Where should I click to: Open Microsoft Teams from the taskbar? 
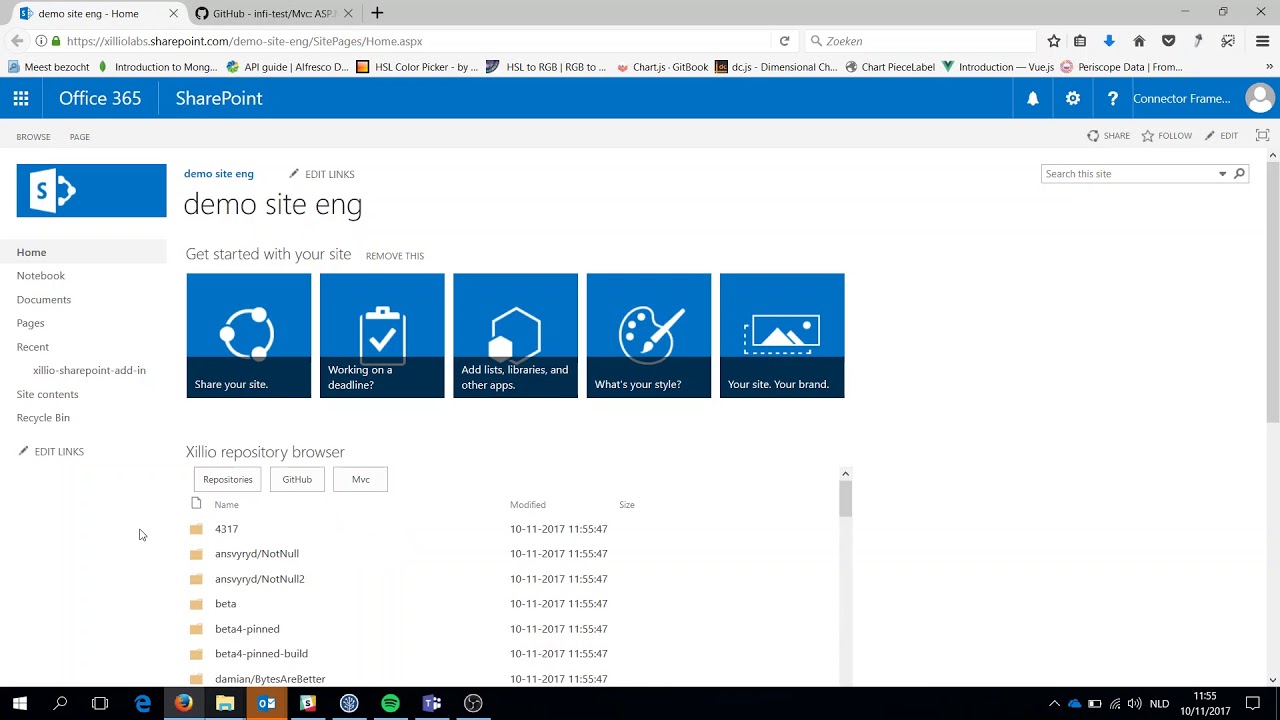click(x=432, y=703)
